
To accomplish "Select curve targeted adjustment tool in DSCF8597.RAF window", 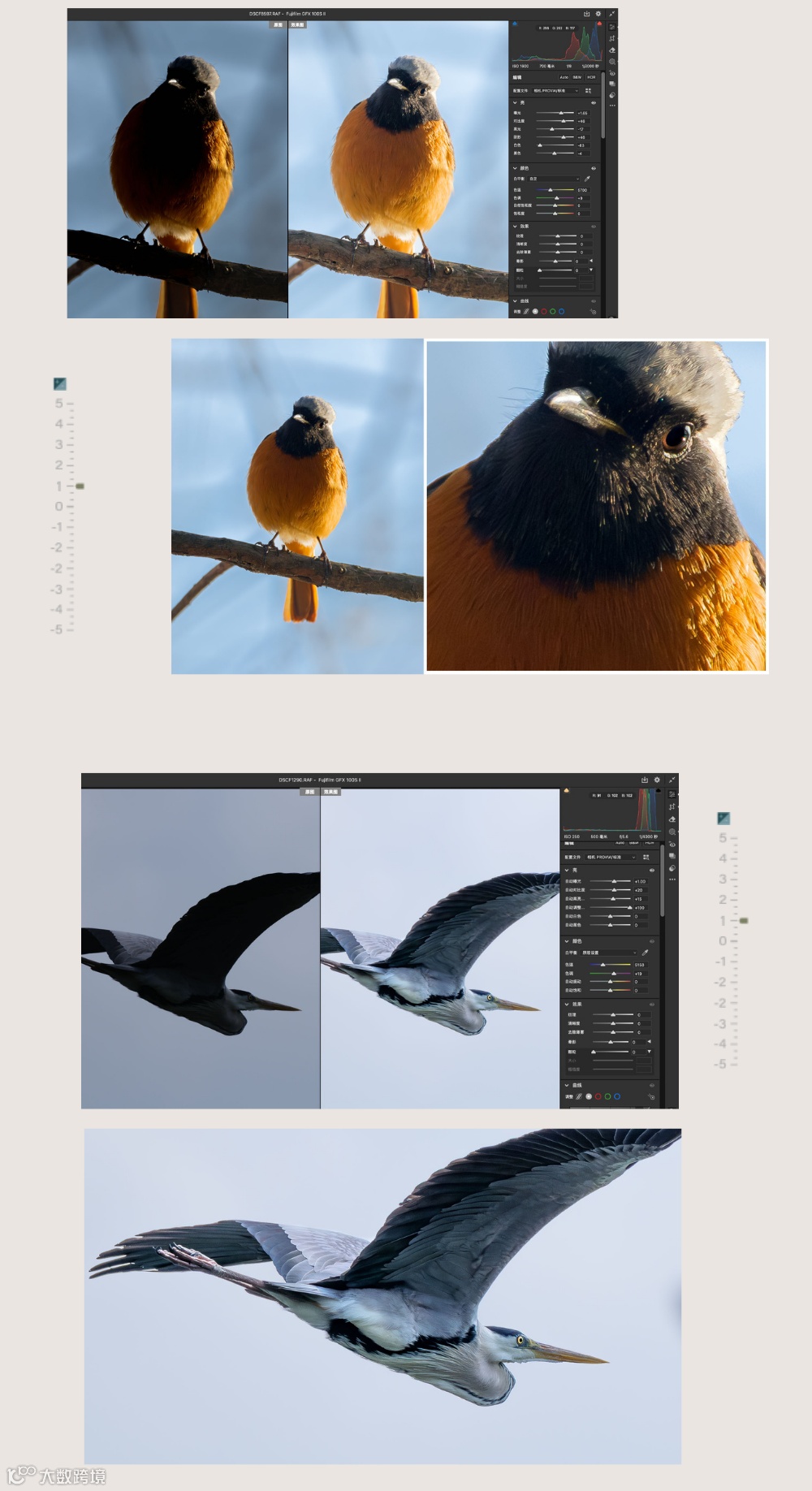I will [x=593, y=311].
